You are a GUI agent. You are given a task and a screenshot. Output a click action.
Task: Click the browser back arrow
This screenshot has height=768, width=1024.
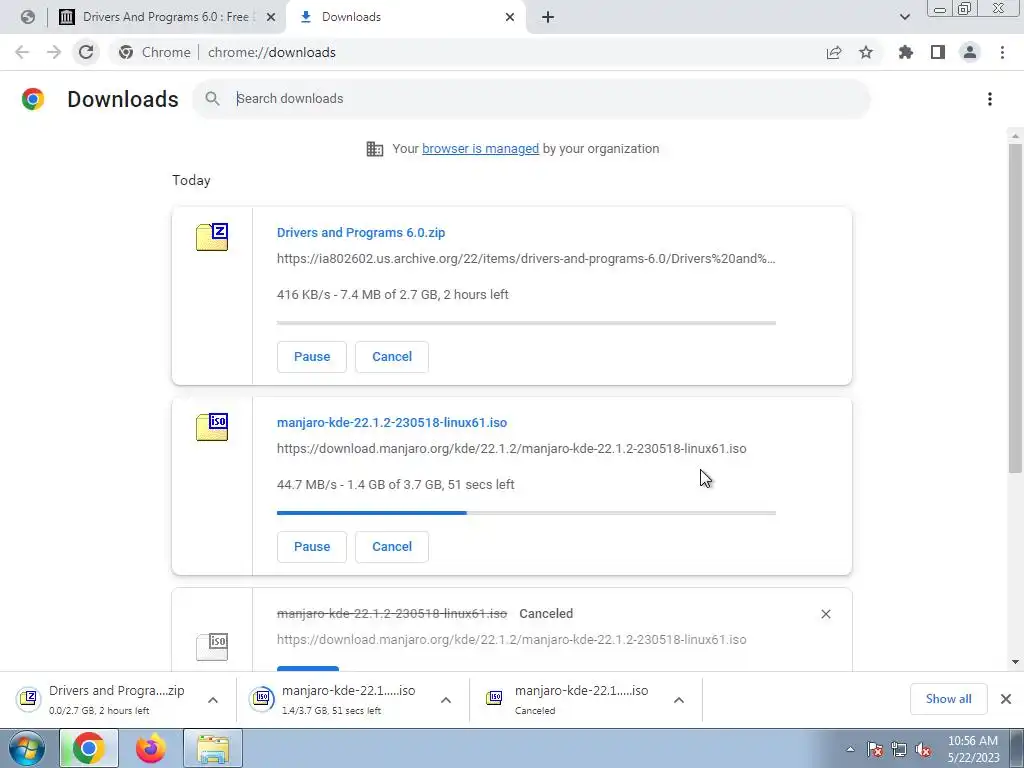pyautogui.click(x=22, y=52)
